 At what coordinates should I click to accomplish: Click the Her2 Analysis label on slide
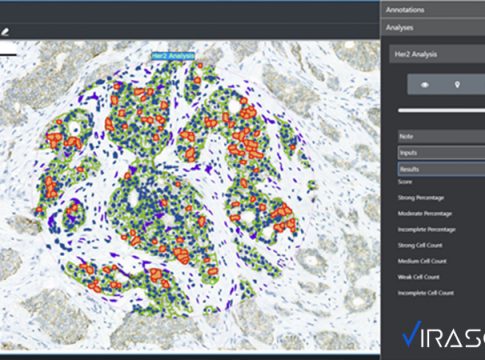(x=173, y=56)
